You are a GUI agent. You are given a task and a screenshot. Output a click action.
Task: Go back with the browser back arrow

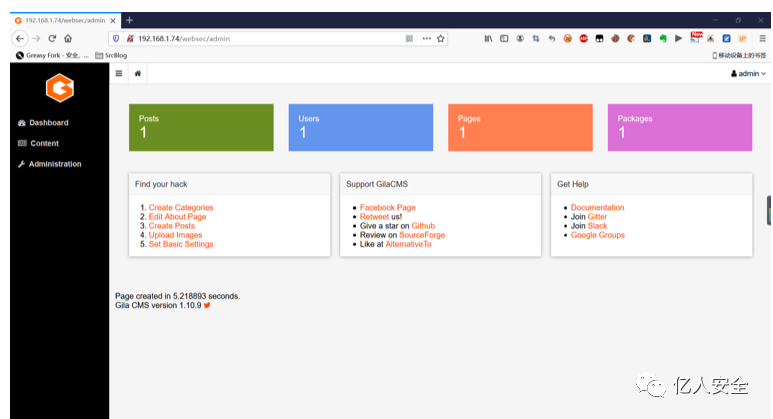point(20,38)
